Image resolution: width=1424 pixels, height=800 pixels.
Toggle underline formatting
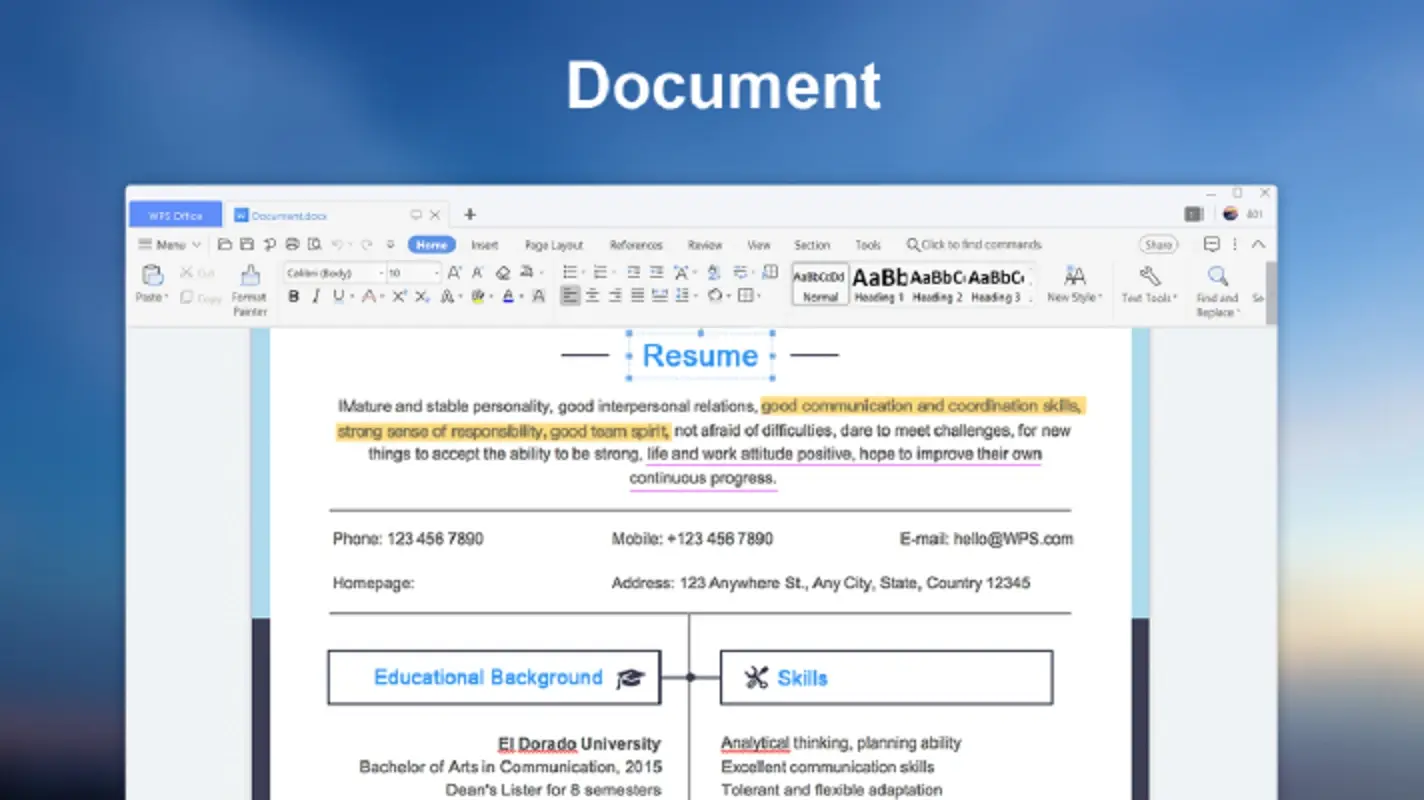(338, 295)
